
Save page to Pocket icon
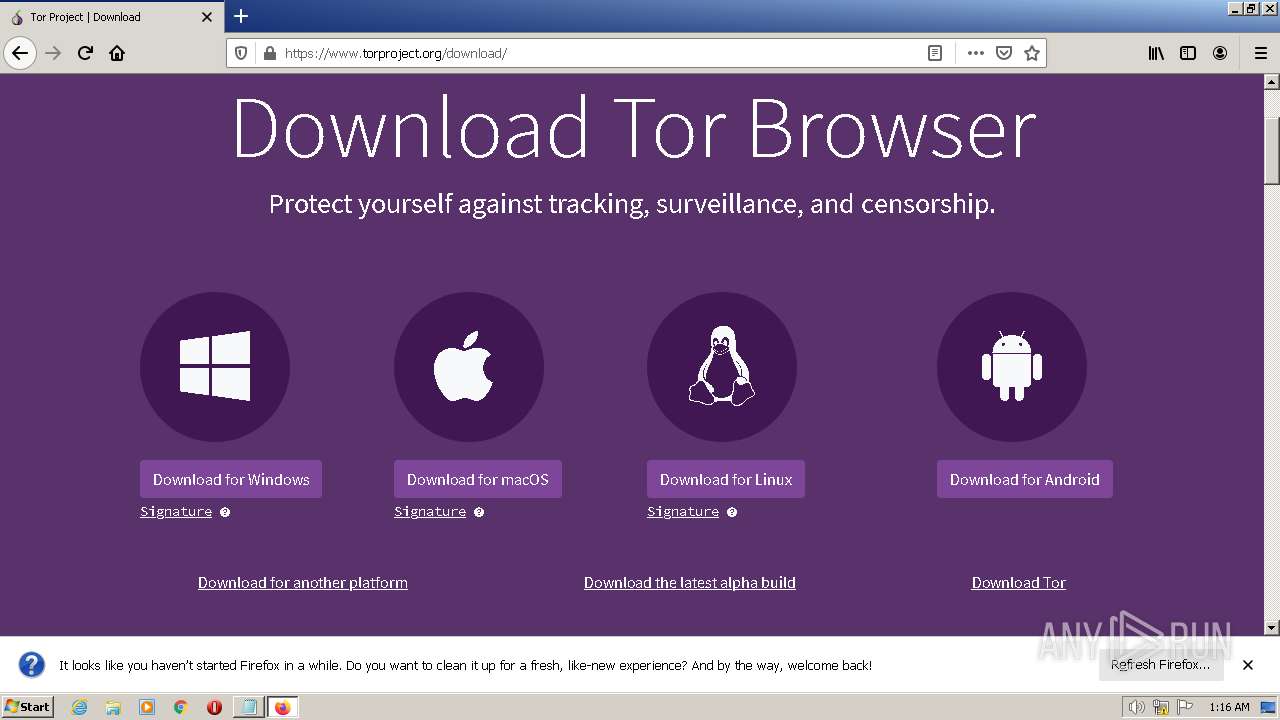pyautogui.click(x=1004, y=53)
